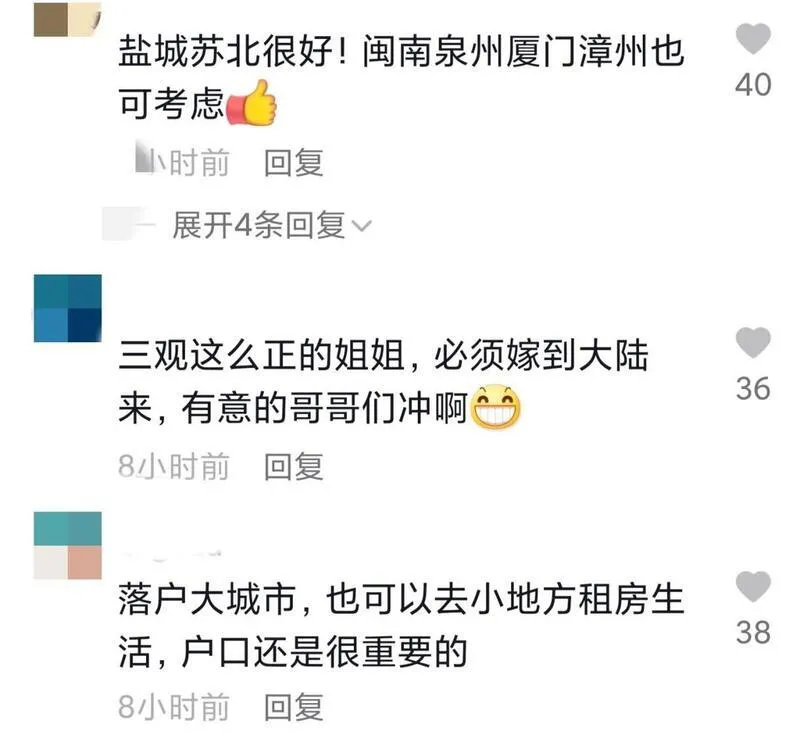
Task: Like the comment with 40 likes
Action: pyautogui.click(x=753, y=38)
